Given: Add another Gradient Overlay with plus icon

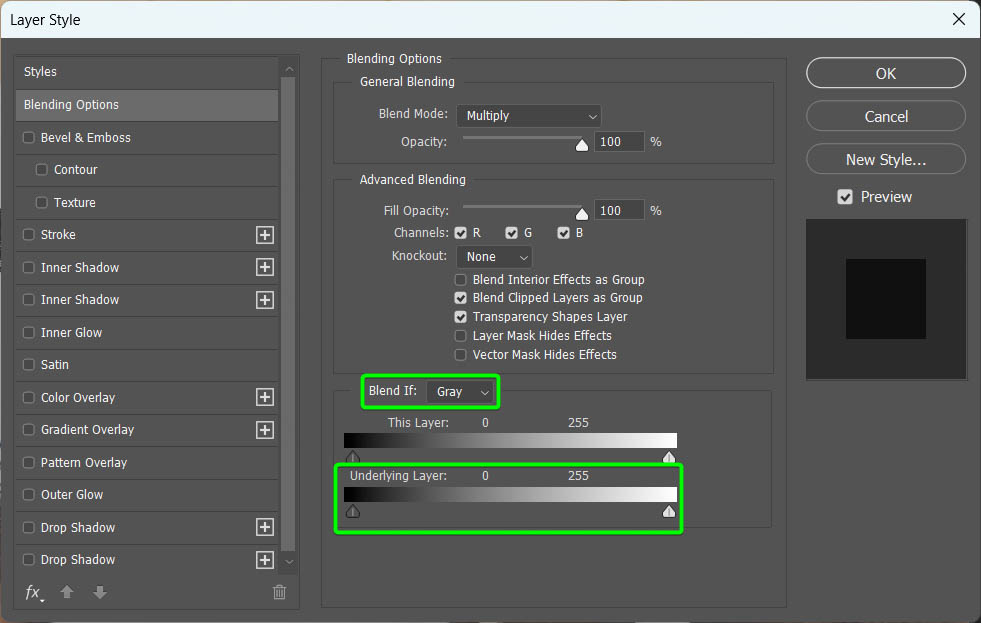Looking at the screenshot, I should coord(265,430).
